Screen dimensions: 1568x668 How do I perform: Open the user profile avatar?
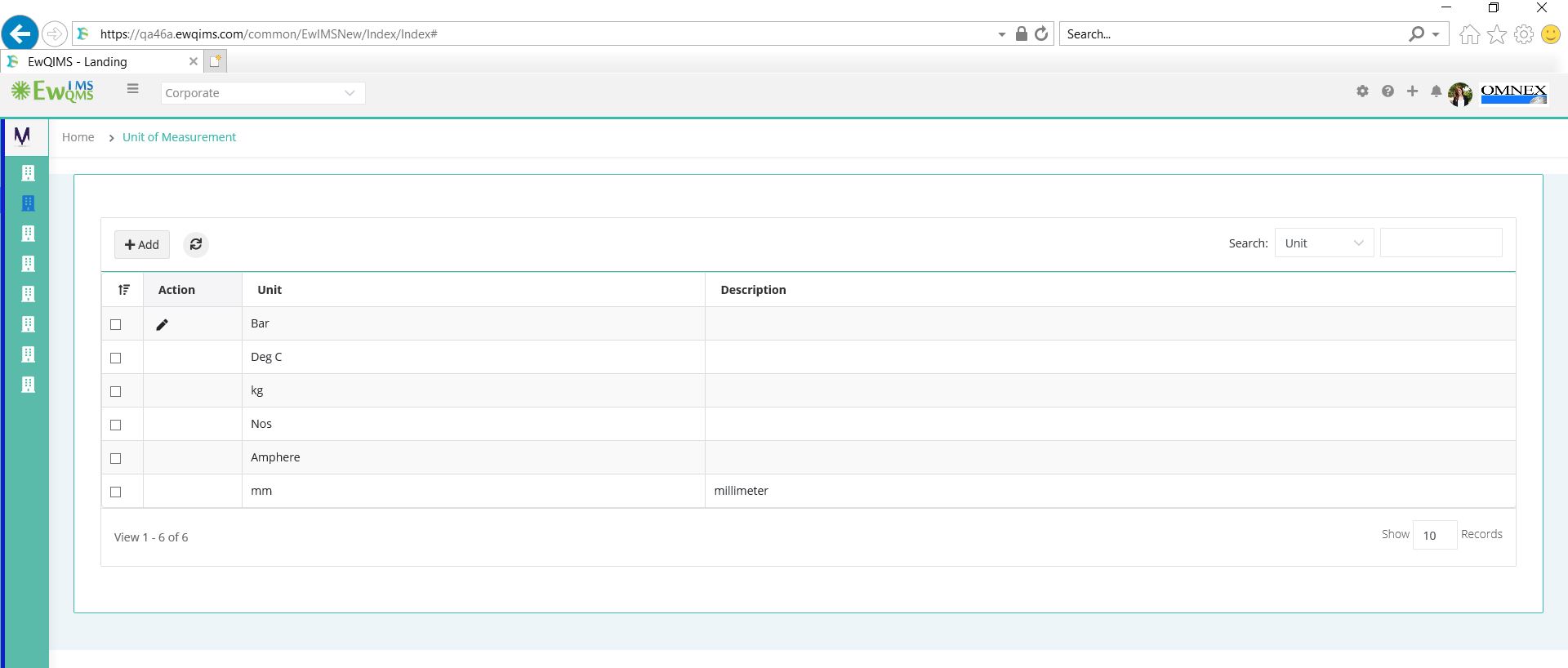pos(1460,94)
